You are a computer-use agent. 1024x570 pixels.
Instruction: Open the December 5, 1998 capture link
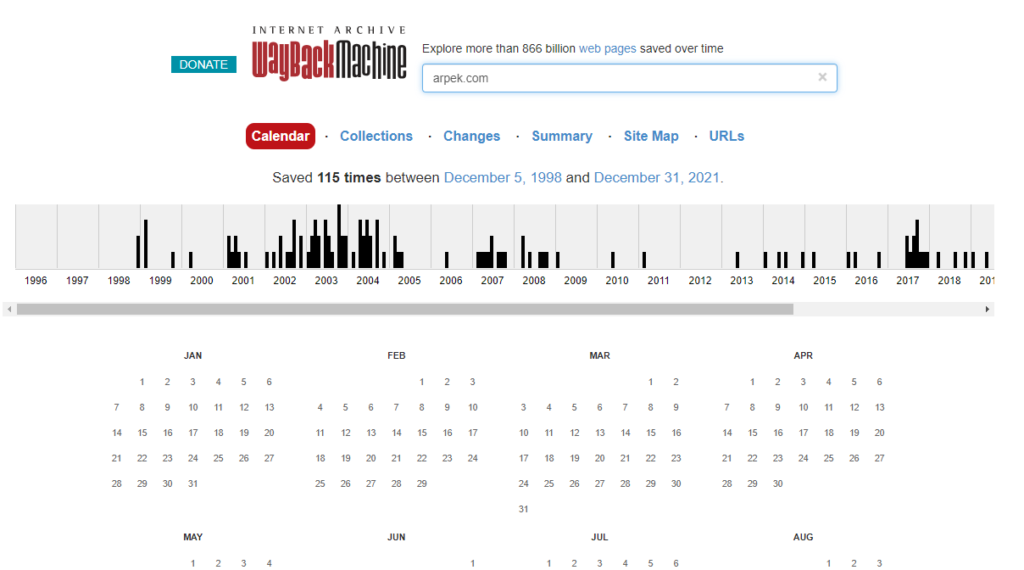point(502,178)
